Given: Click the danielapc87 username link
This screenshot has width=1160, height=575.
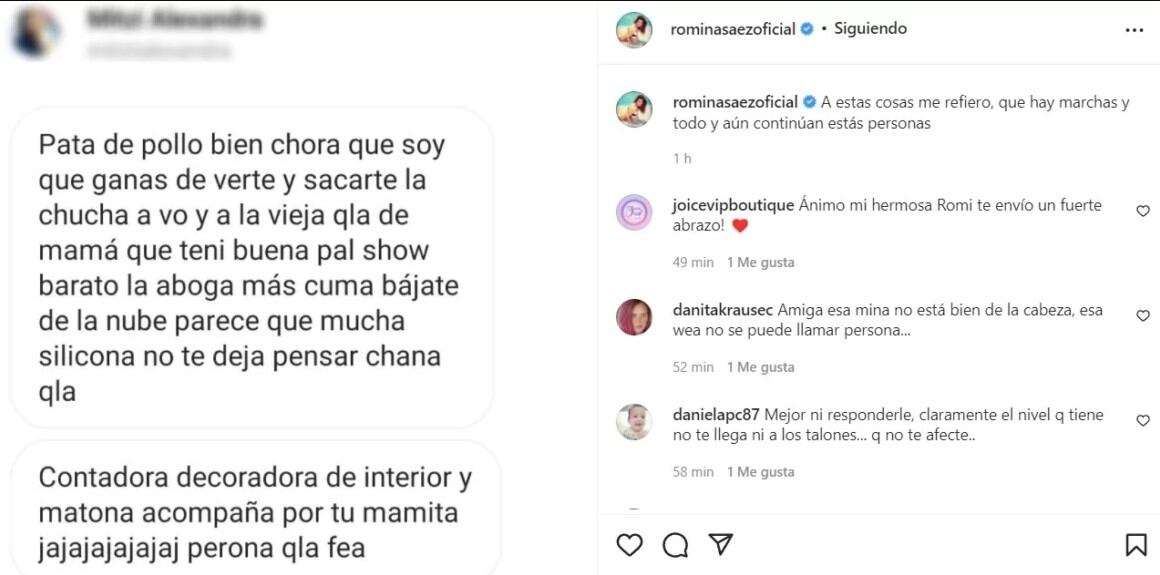Looking at the screenshot, I should (x=716, y=415).
